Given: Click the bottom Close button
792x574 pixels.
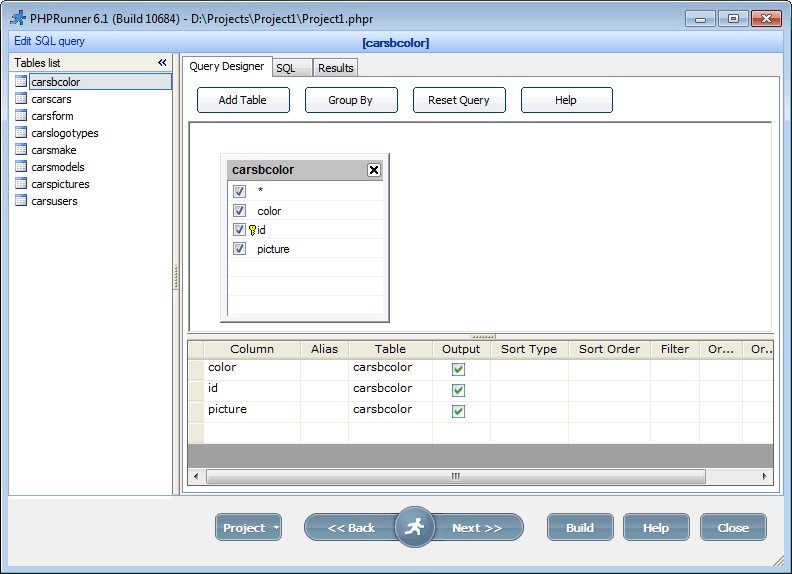Looking at the screenshot, I should click(733, 528).
